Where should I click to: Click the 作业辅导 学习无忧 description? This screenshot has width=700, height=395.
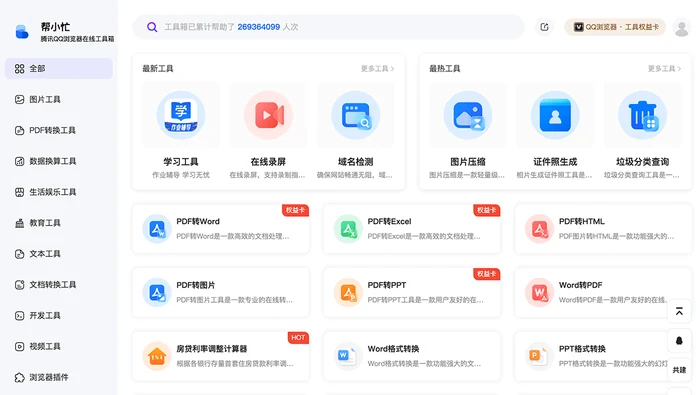click(x=181, y=175)
